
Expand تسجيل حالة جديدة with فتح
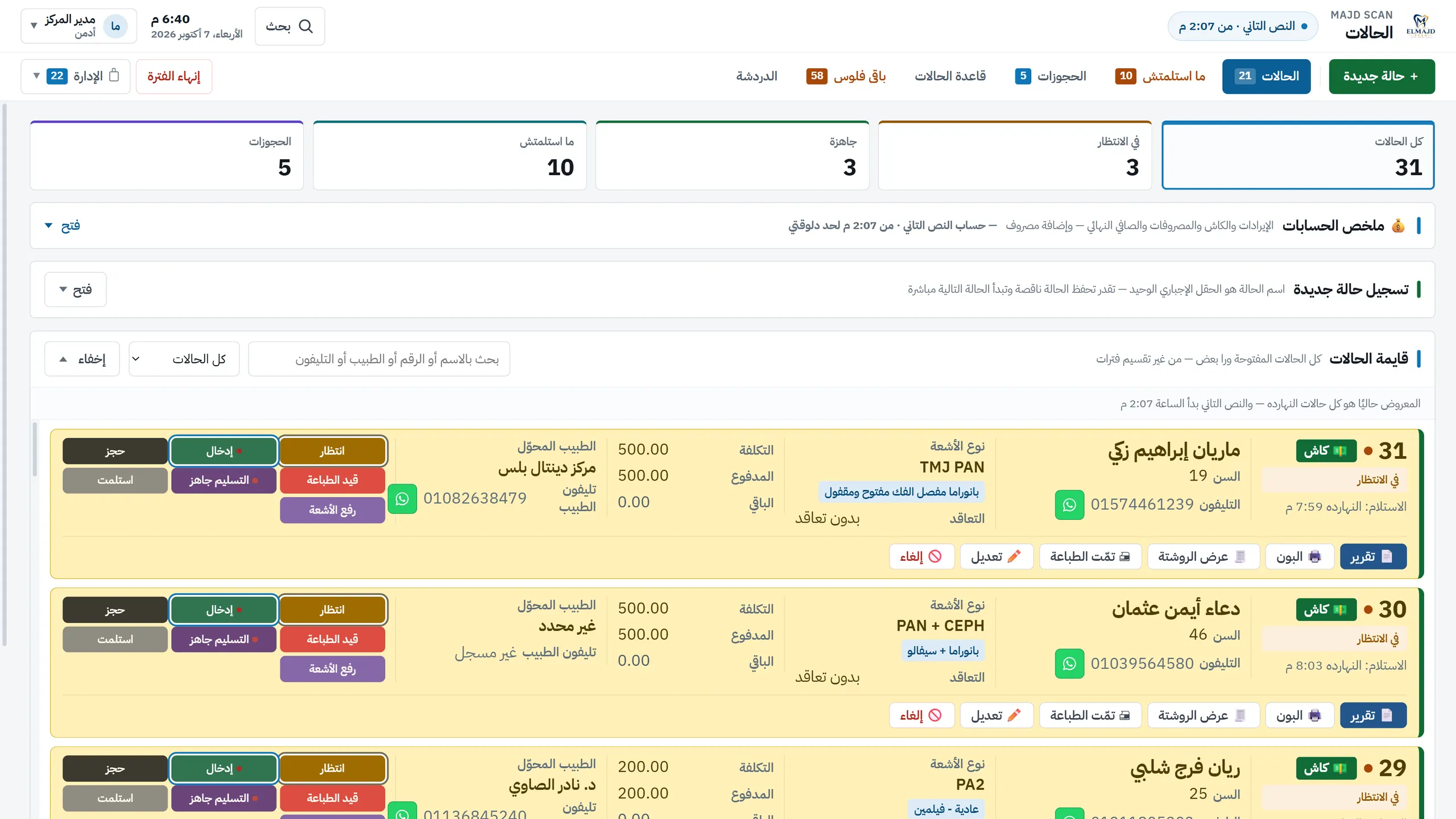(x=76, y=289)
